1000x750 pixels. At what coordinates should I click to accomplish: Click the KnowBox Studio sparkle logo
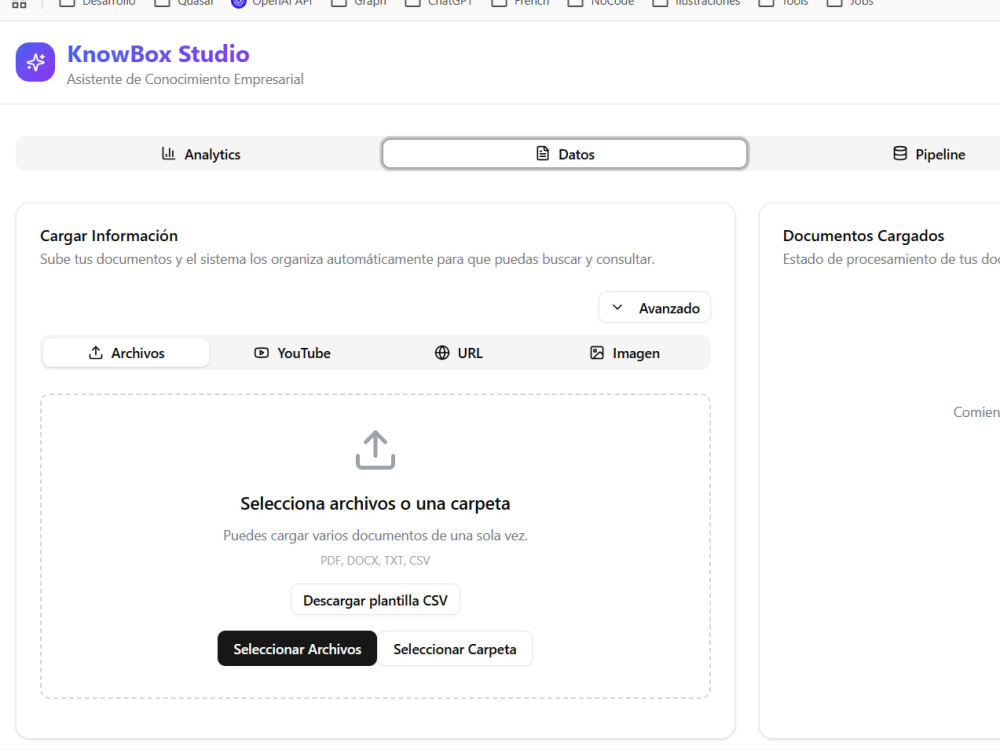(35, 62)
